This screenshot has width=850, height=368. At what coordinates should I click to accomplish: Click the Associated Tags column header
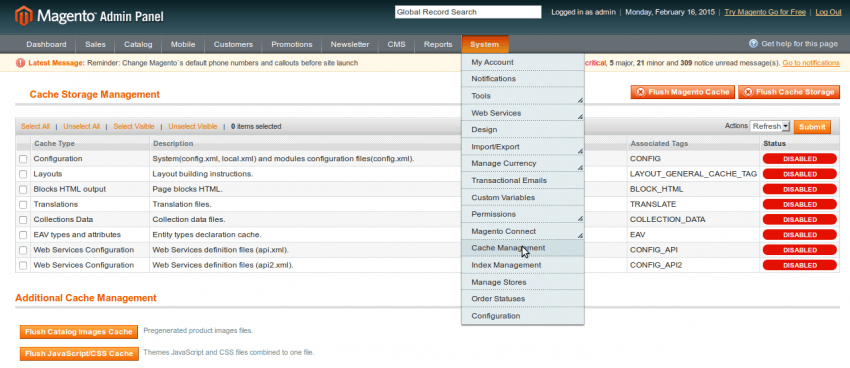(x=659, y=144)
